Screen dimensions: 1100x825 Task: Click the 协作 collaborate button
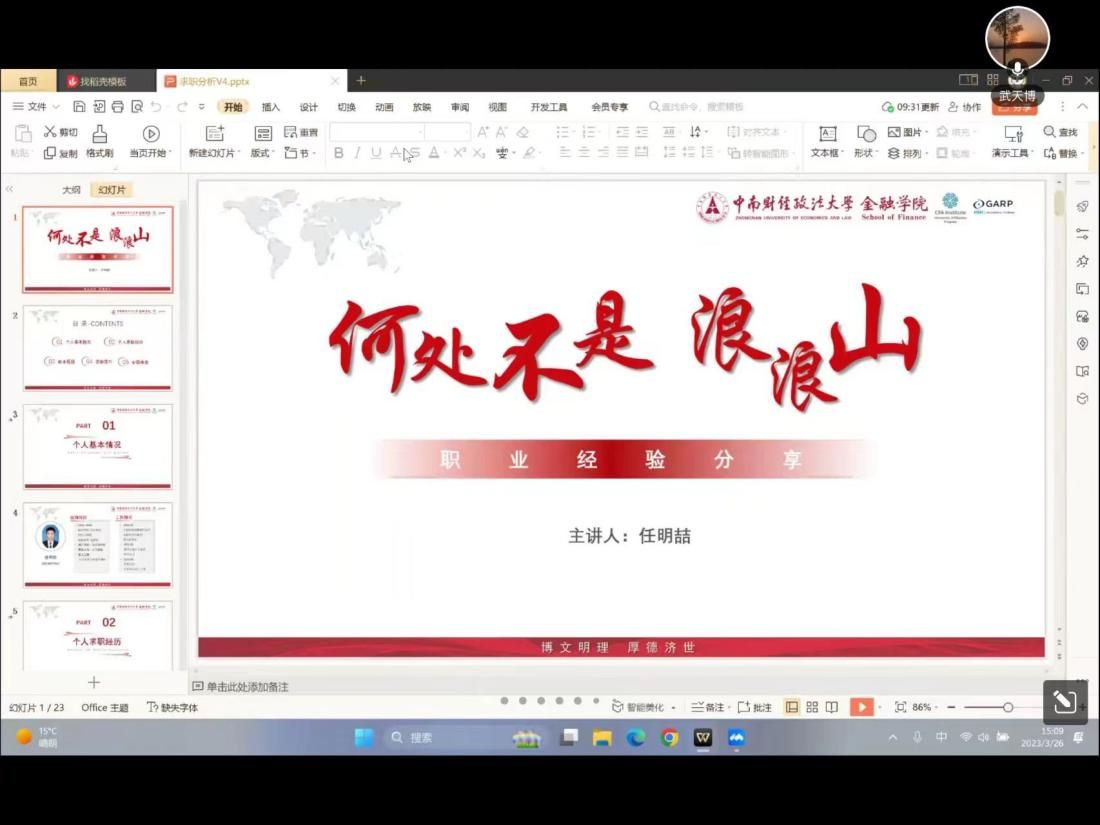tap(965, 107)
